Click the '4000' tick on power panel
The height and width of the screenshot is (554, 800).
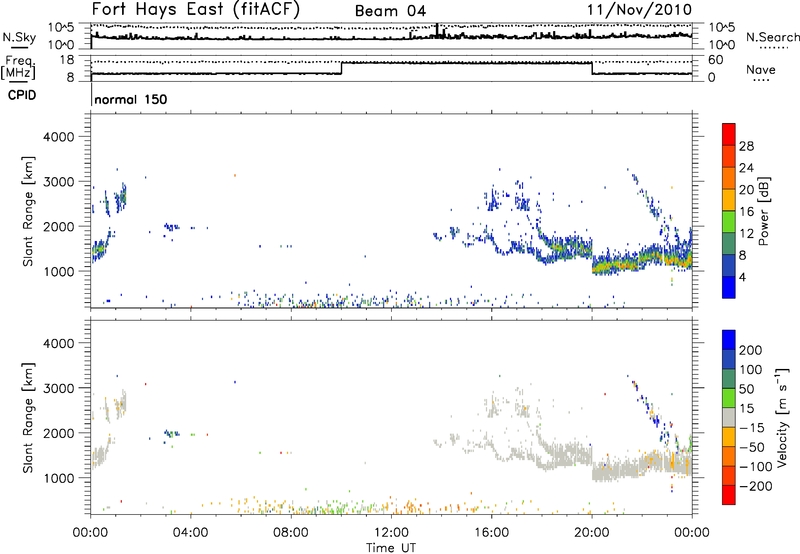(x=58, y=137)
